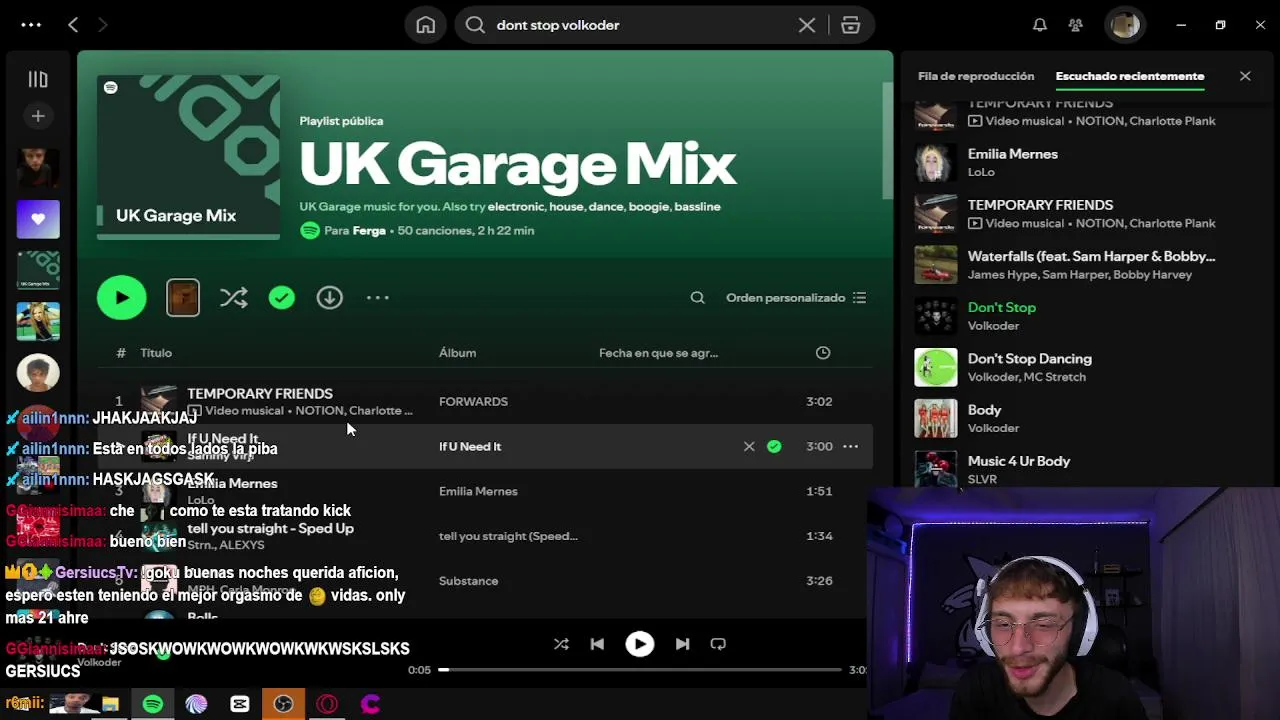Sort by Álbum column header
This screenshot has height=720, width=1280.
(457, 353)
